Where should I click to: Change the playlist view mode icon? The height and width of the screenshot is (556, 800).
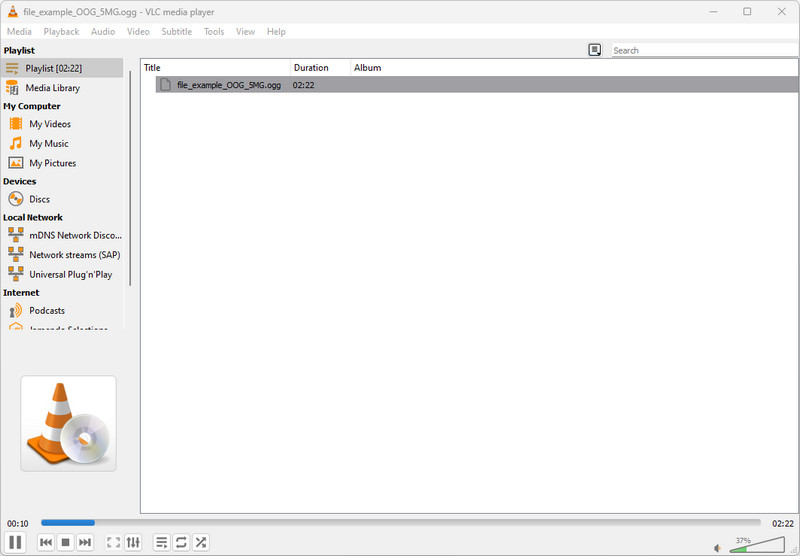[594, 50]
